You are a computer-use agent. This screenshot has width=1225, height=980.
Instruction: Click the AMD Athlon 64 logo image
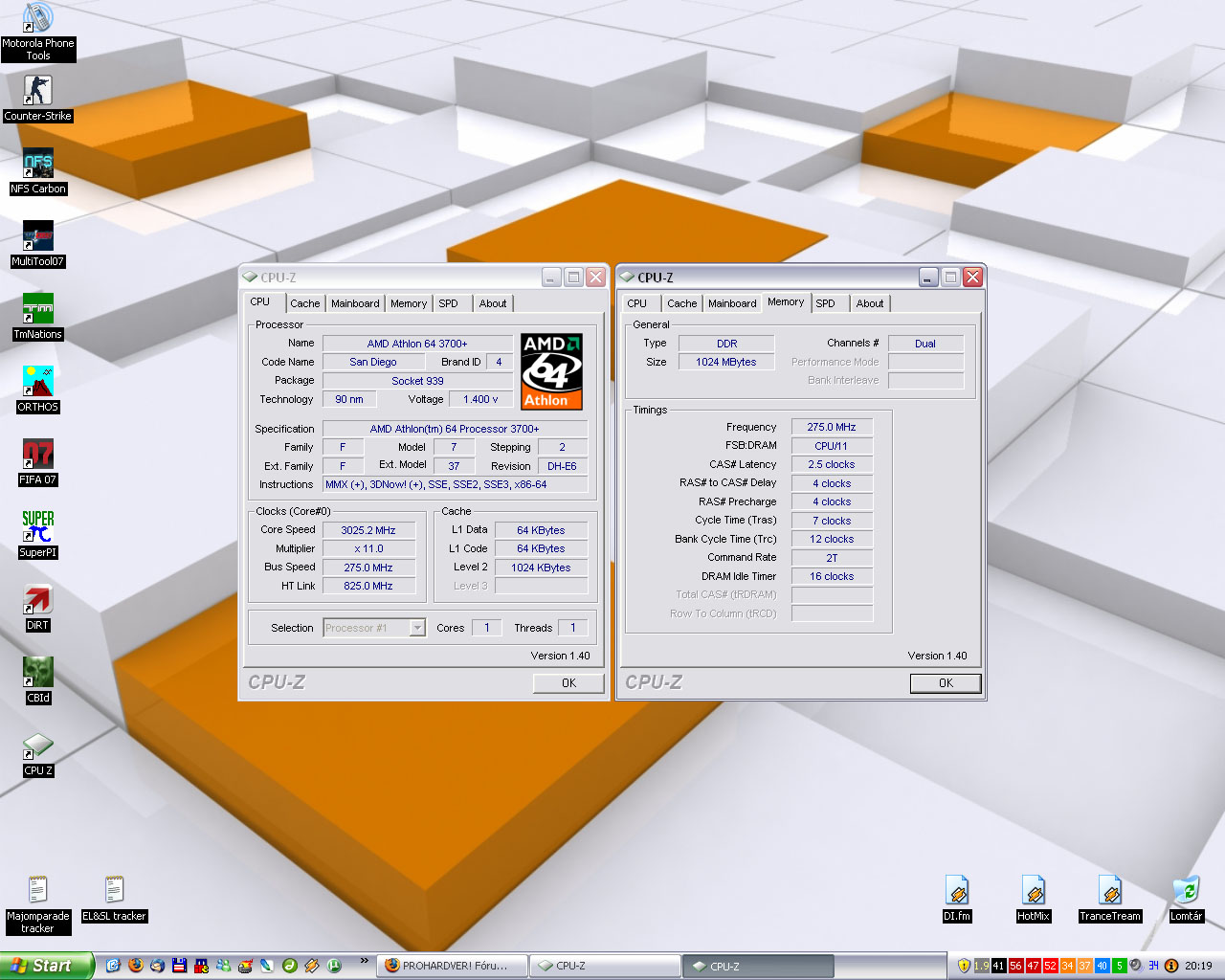coord(551,371)
